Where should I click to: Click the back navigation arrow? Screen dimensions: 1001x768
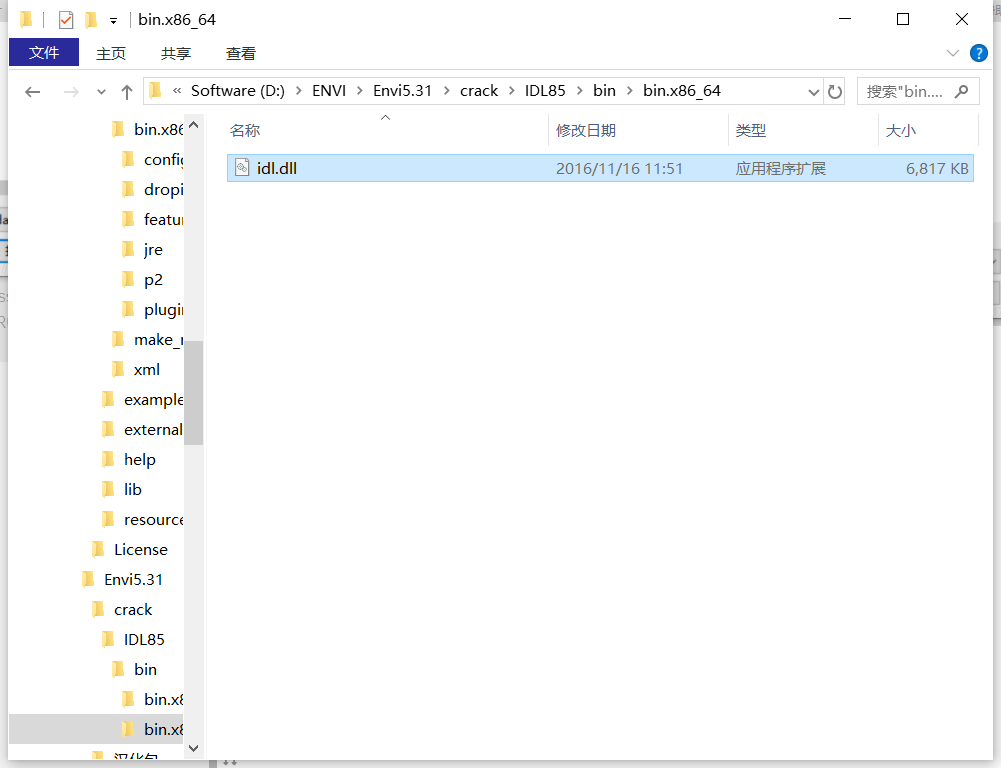(x=32, y=91)
